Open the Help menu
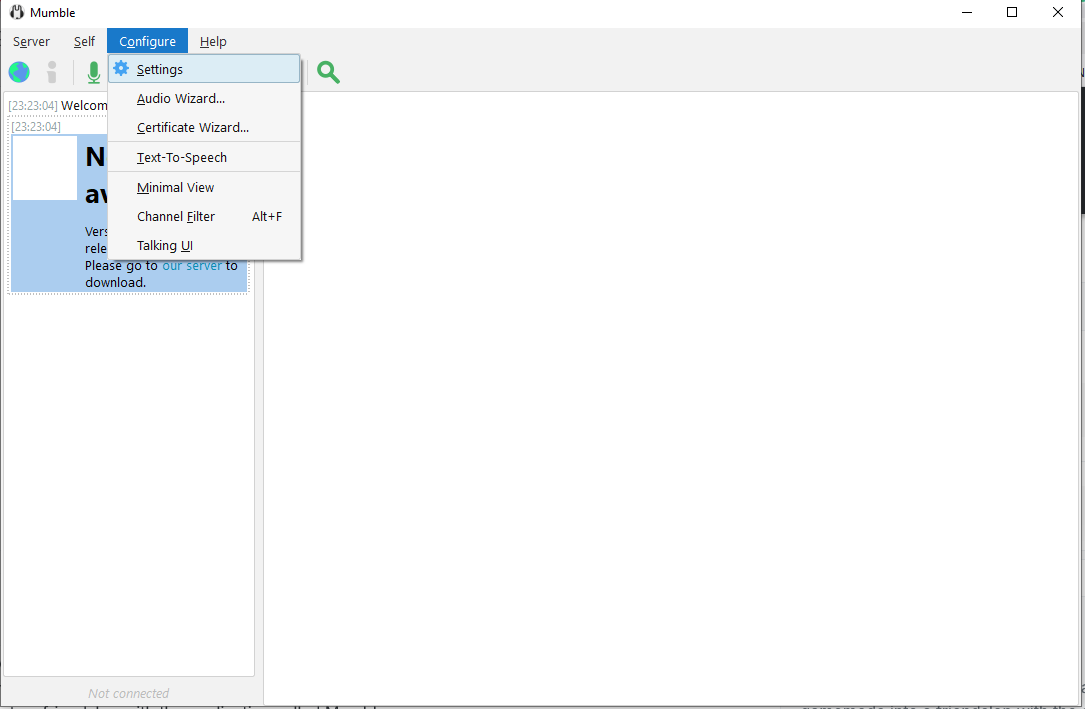Viewport: 1085px width, 709px height. point(213,42)
